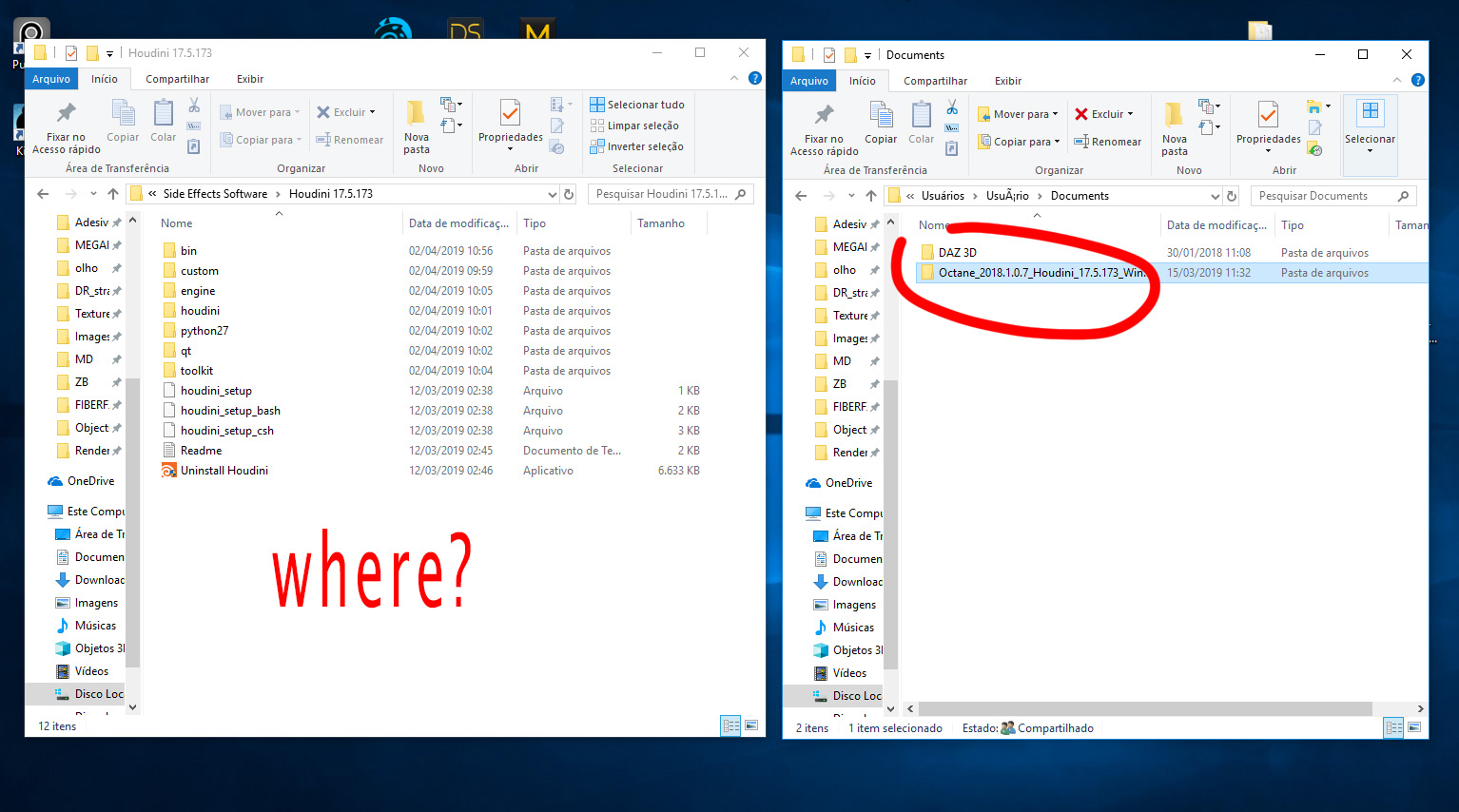Select the Readme text document

pos(192,451)
